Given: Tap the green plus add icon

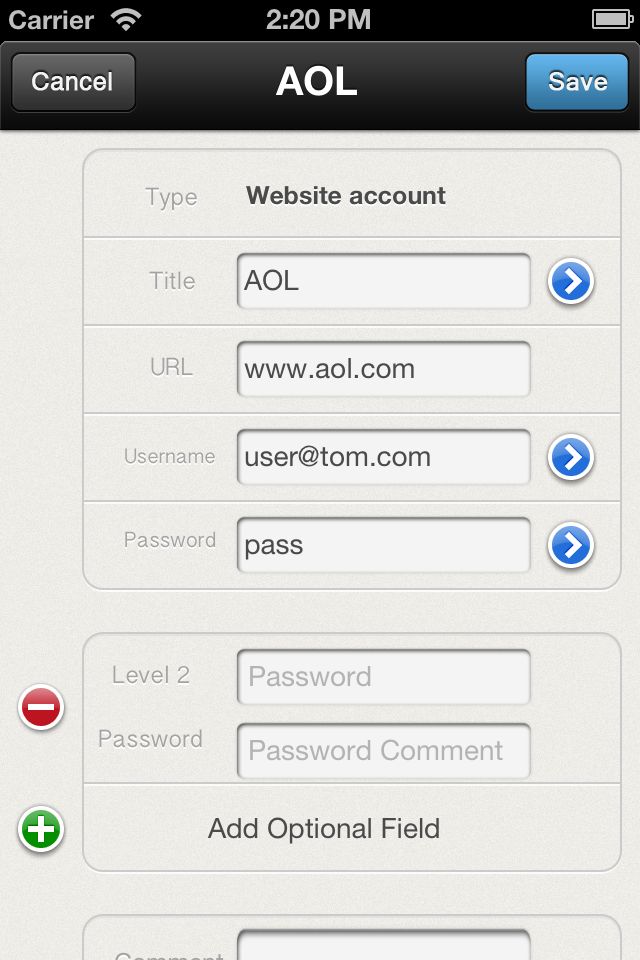Looking at the screenshot, I should (x=41, y=830).
